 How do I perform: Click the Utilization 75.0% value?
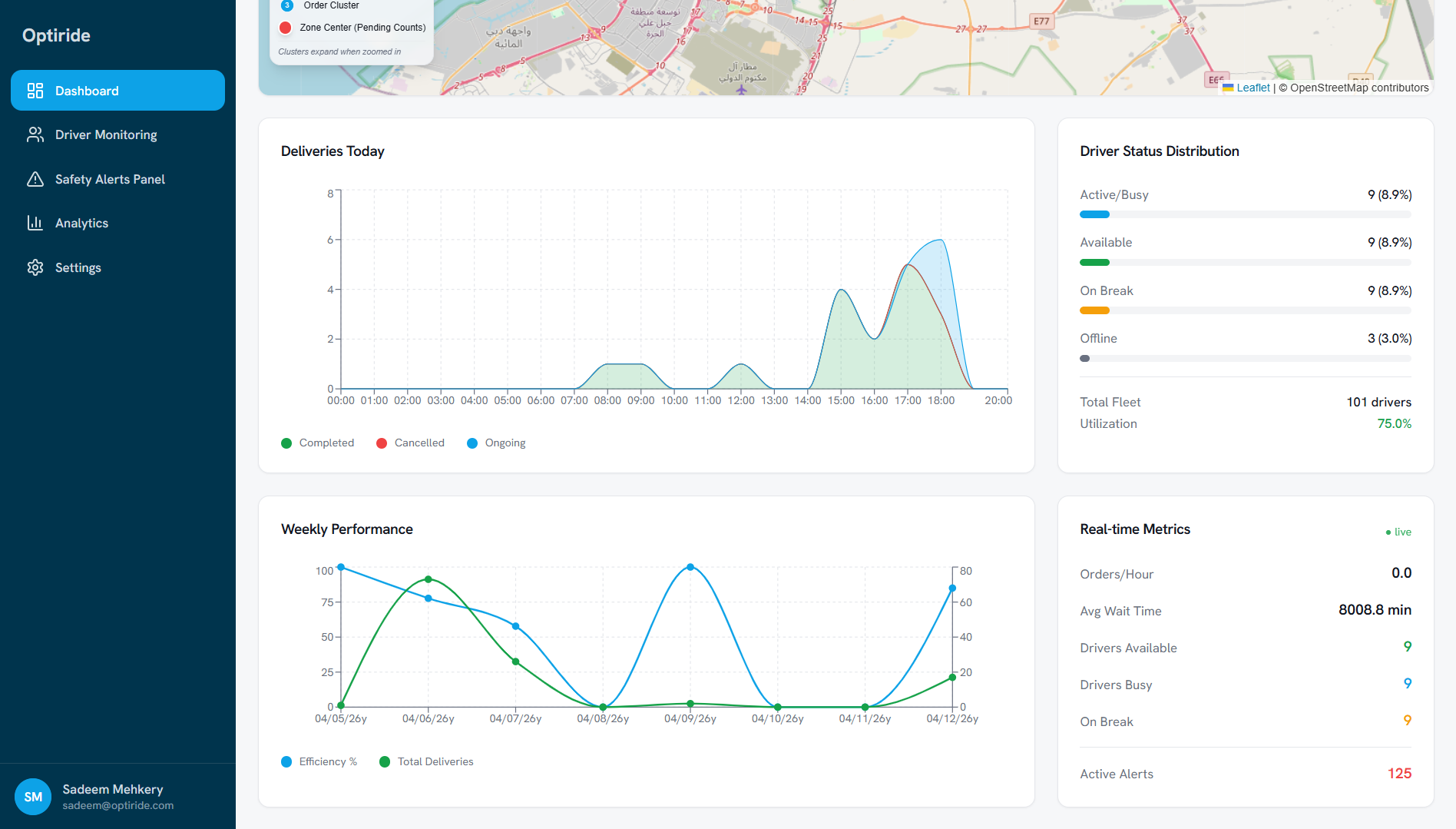pyautogui.click(x=1394, y=423)
